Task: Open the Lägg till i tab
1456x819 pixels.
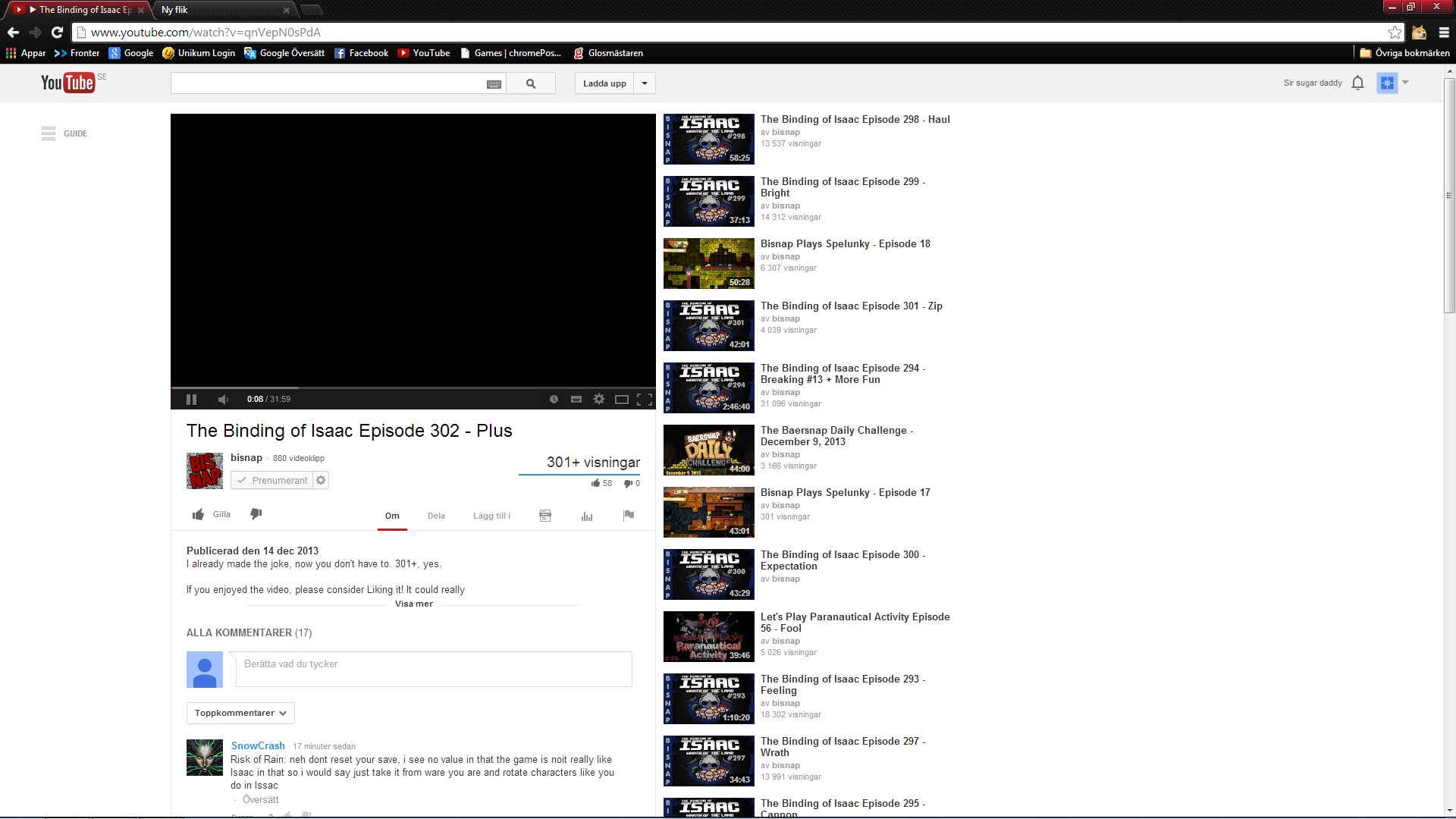Action: (492, 516)
